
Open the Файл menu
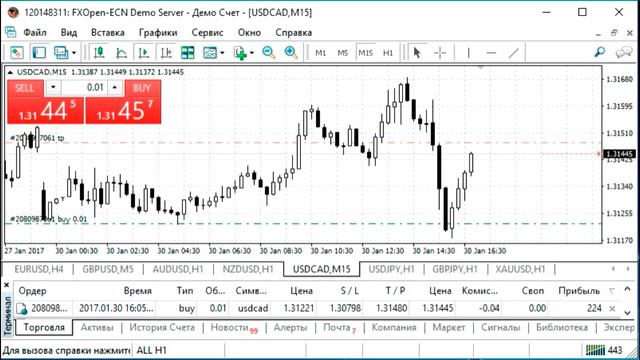pyautogui.click(x=35, y=32)
